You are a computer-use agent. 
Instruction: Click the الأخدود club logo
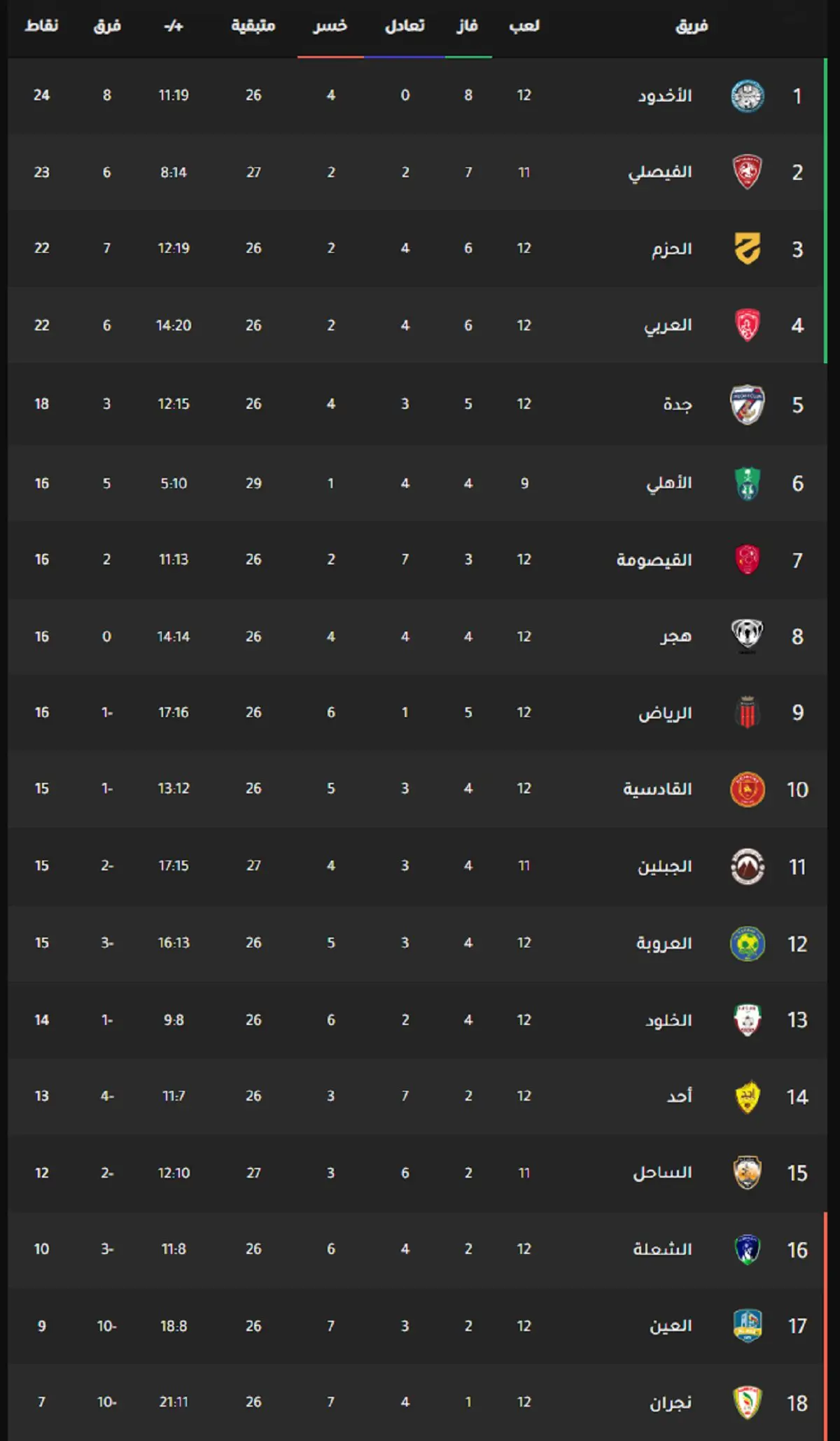(x=747, y=96)
